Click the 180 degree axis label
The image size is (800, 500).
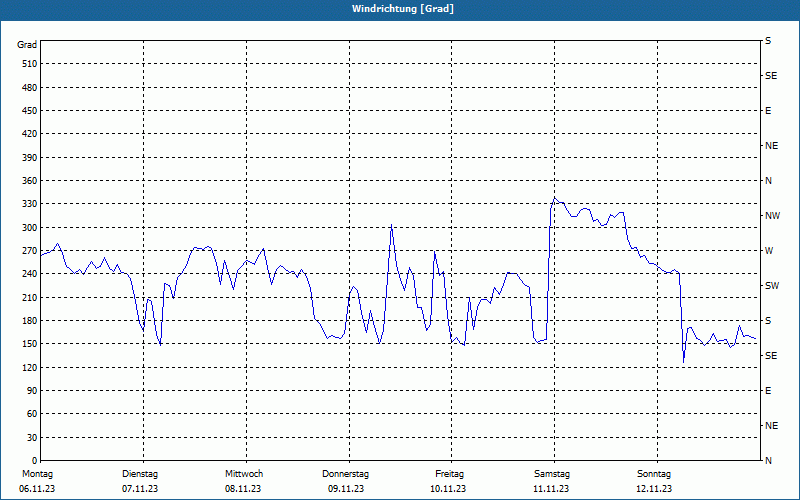(x=30, y=320)
